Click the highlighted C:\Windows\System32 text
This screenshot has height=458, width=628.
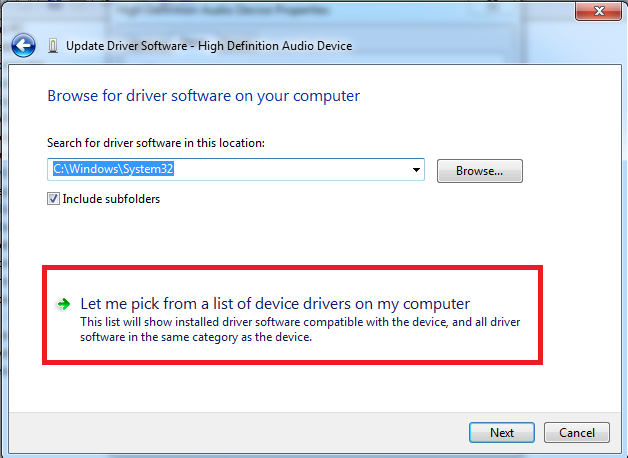tap(113, 169)
